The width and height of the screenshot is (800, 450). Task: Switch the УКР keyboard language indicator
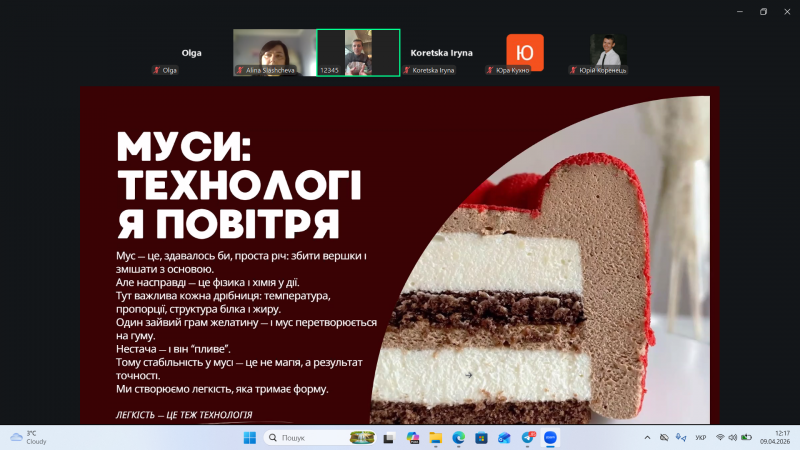[700, 438]
